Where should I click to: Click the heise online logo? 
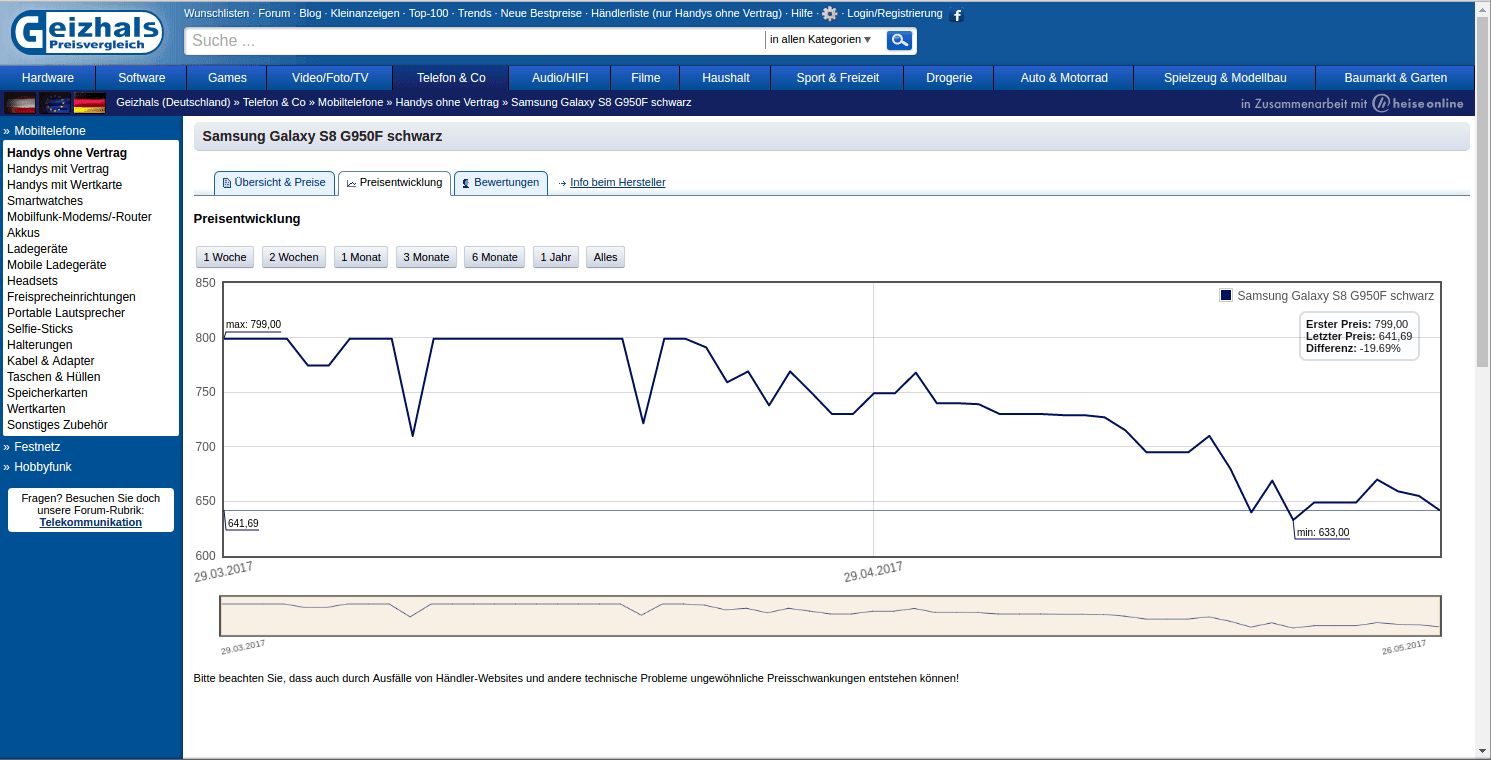point(1417,103)
